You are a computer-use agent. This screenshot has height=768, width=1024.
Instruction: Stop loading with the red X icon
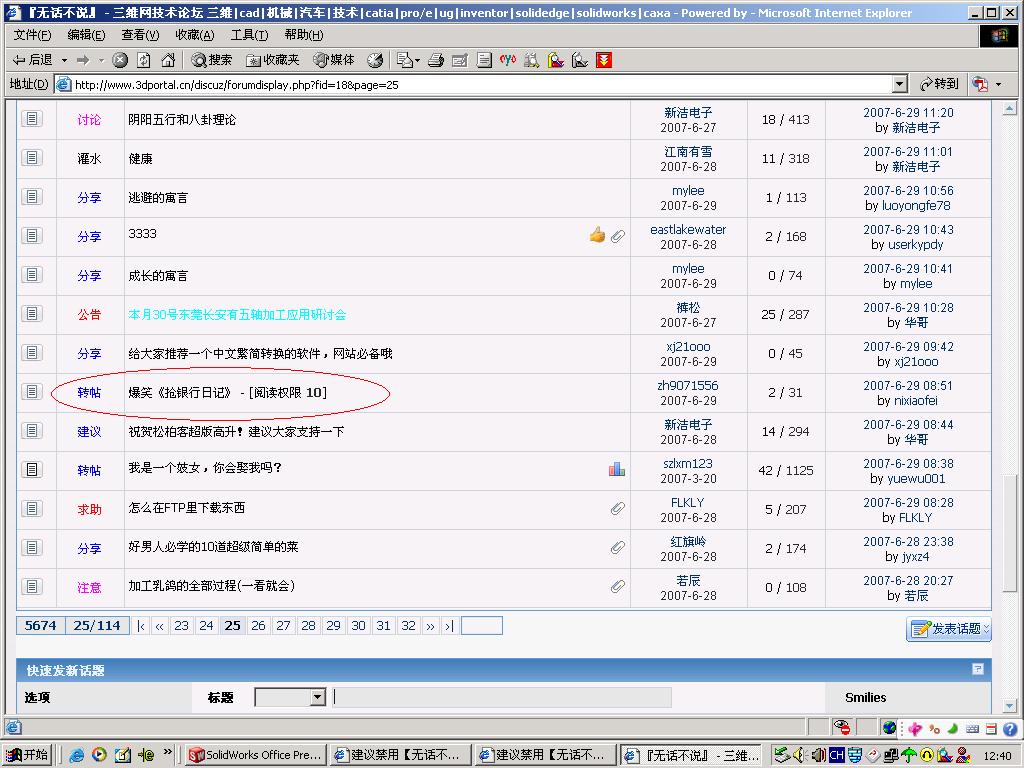click(x=120, y=60)
